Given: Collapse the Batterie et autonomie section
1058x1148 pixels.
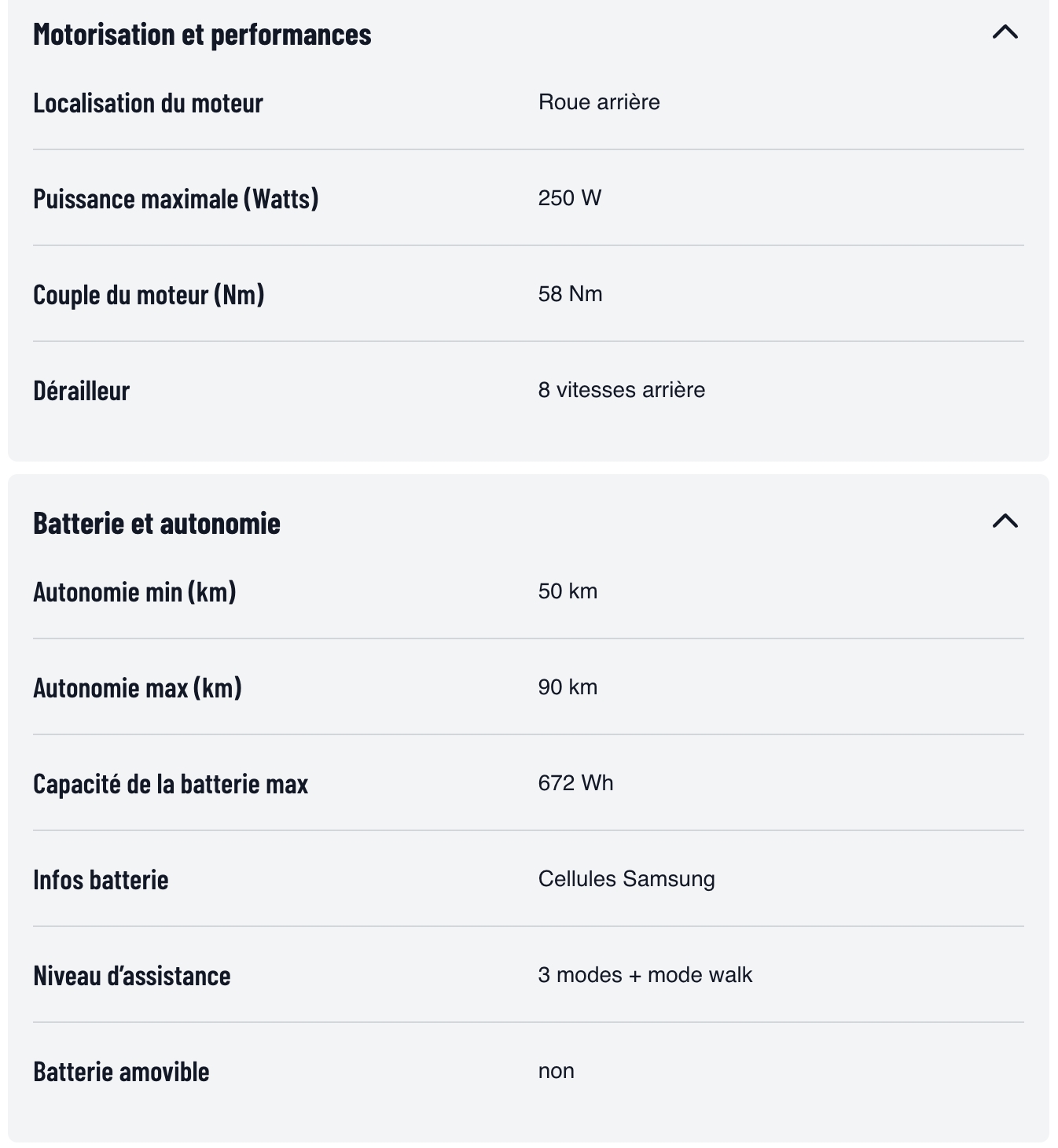Looking at the screenshot, I should (1005, 521).
